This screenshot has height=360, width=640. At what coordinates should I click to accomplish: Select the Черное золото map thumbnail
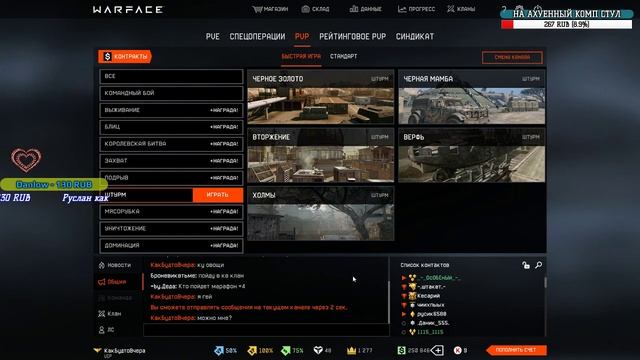tap(321, 97)
